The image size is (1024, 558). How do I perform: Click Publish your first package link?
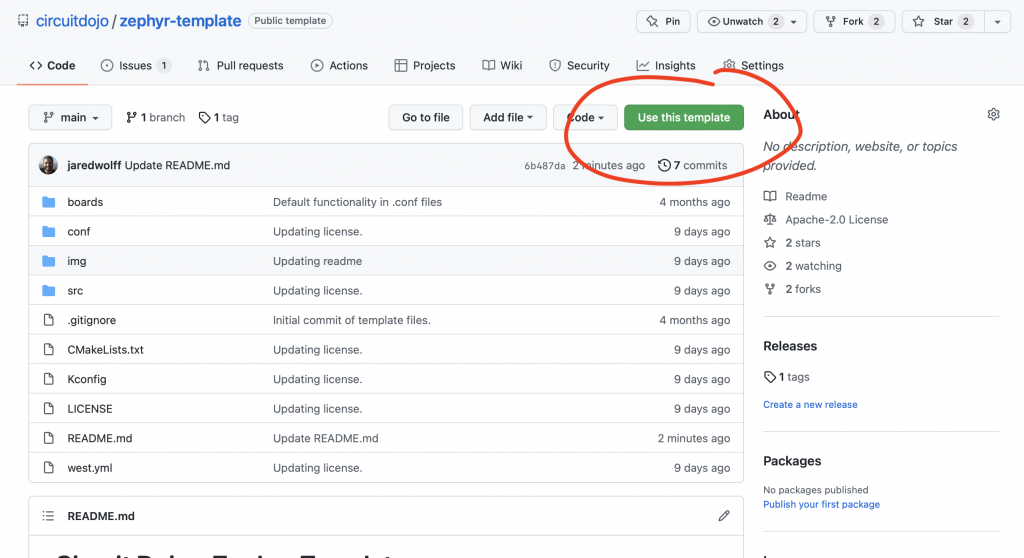pyautogui.click(x=821, y=504)
